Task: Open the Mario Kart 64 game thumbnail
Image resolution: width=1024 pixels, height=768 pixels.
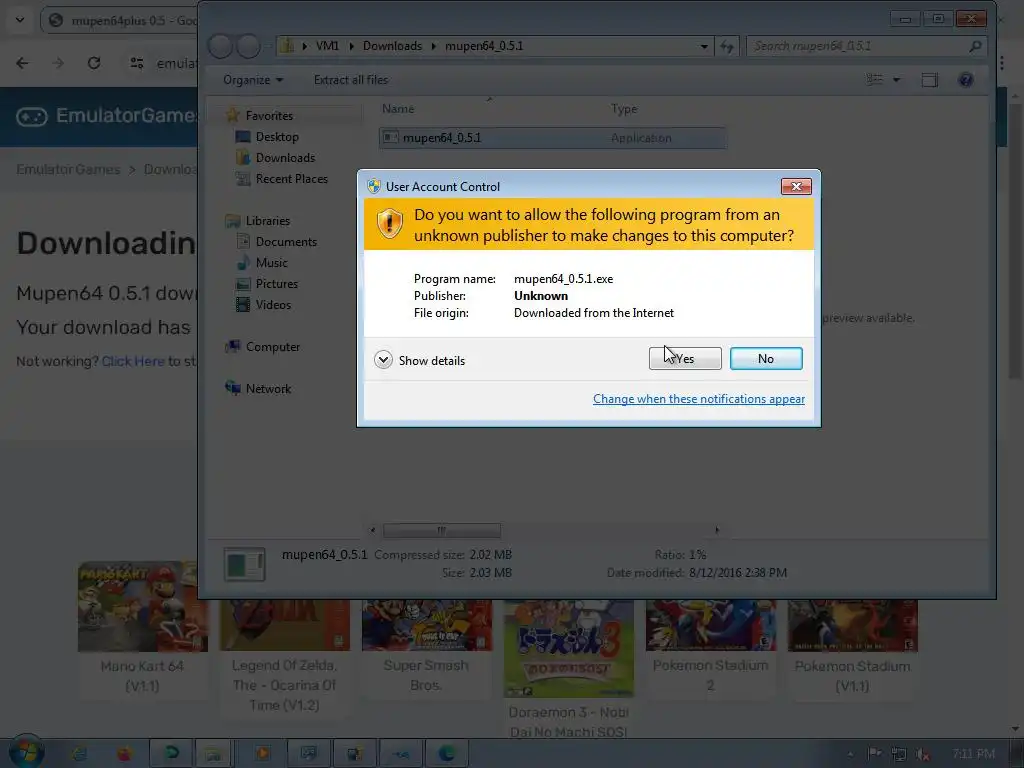Action: click(142, 607)
